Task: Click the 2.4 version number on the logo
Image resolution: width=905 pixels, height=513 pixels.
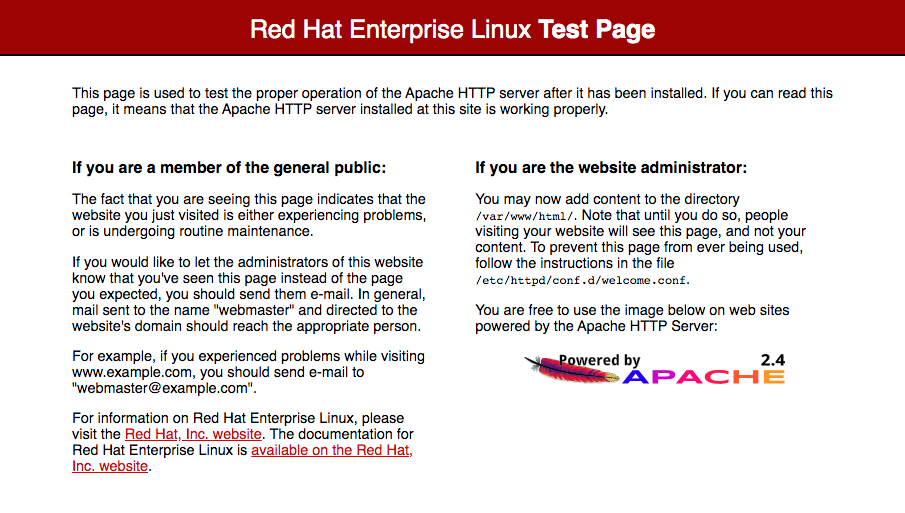Action: [773, 358]
